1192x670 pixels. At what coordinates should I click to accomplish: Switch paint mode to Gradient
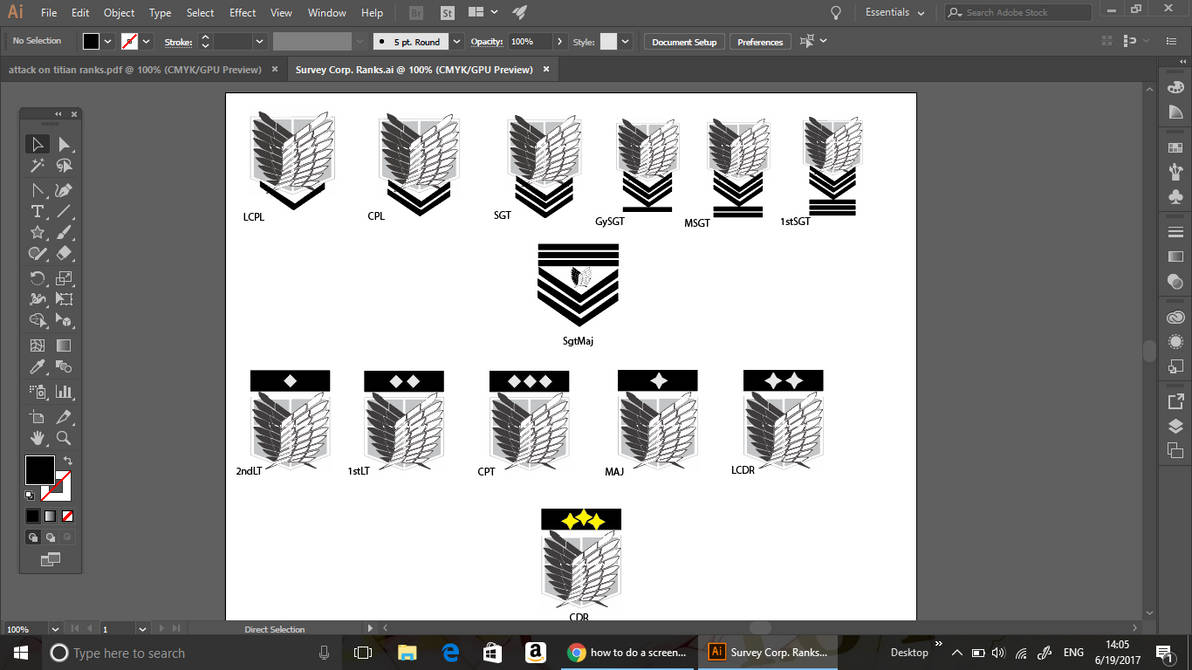[50, 516]
